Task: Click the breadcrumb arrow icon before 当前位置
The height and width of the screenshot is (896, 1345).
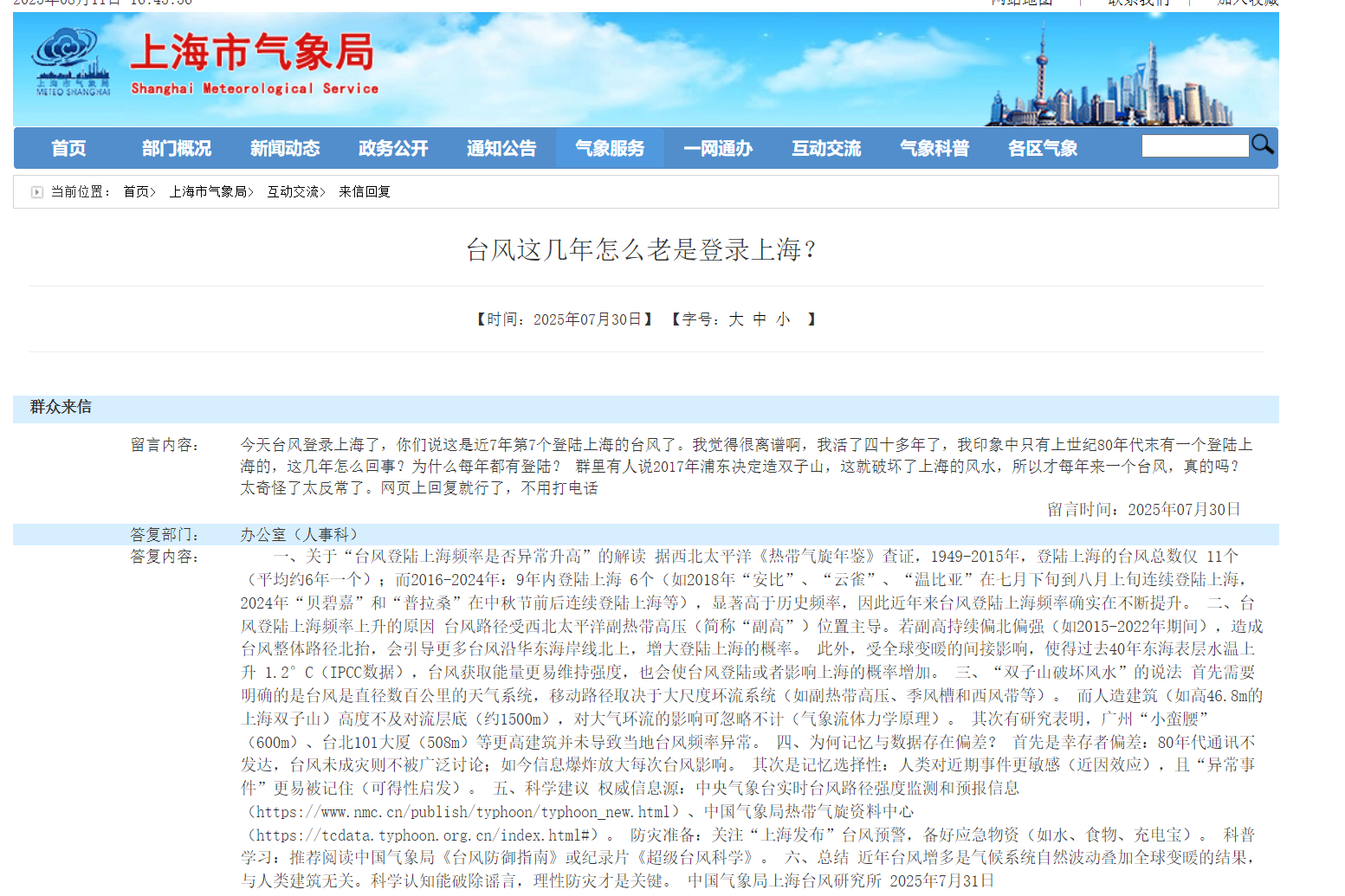Action: 36,192
